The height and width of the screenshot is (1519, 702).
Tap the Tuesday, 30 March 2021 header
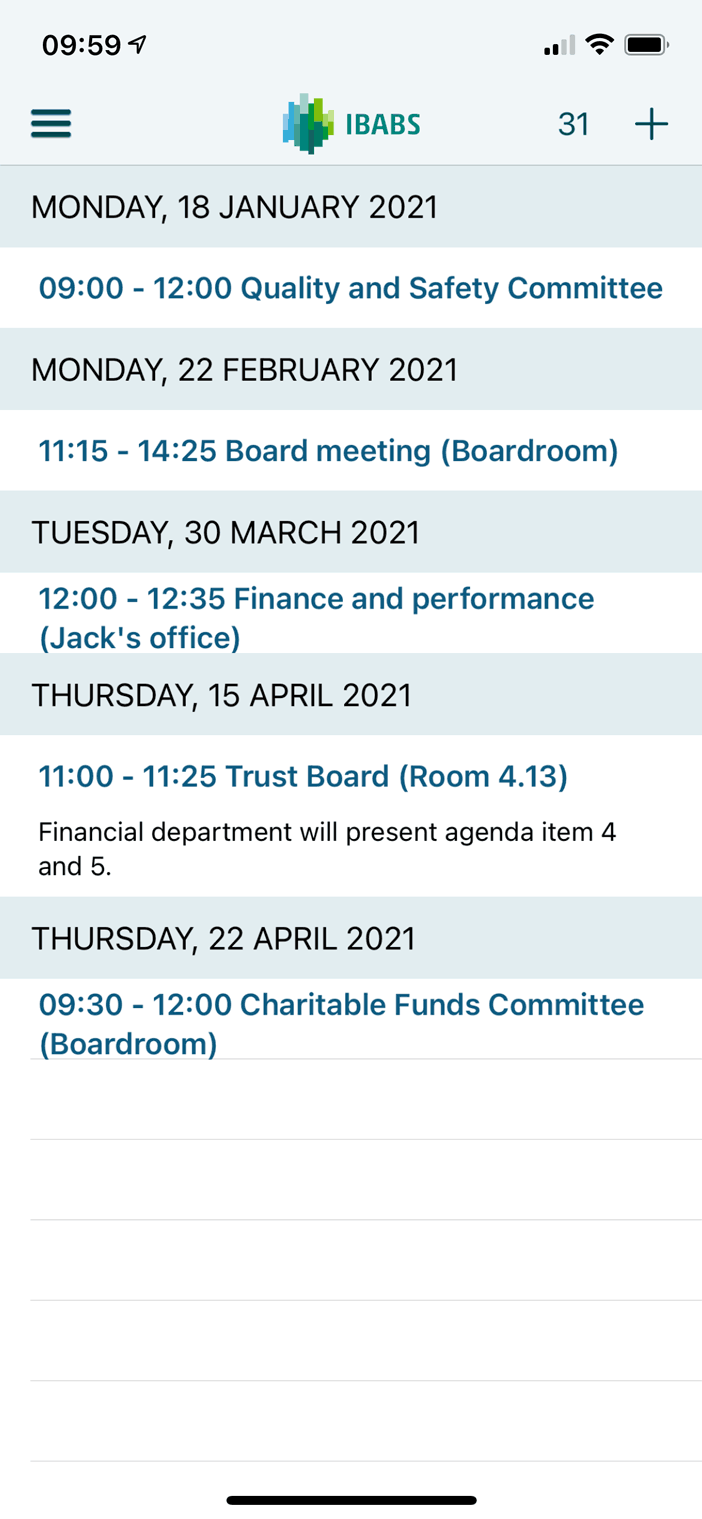coord(225,532)
